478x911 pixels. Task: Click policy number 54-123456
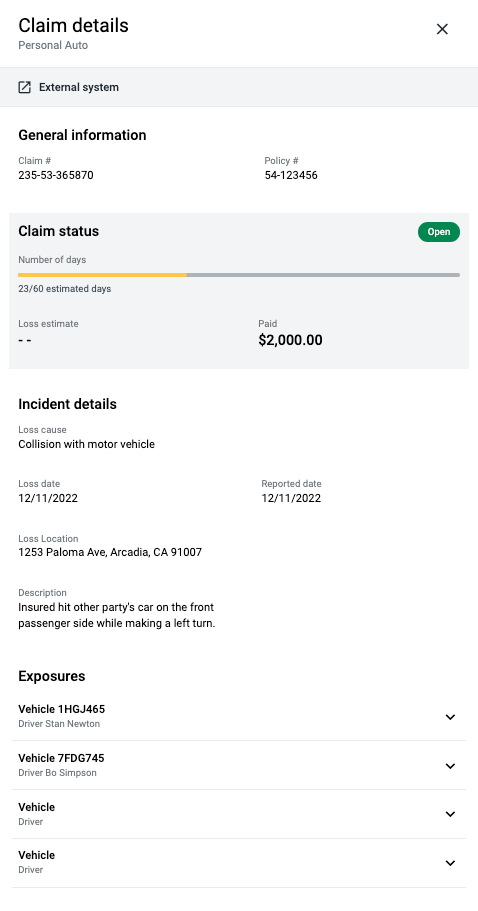pyautogui.click(x=291, y=175)
